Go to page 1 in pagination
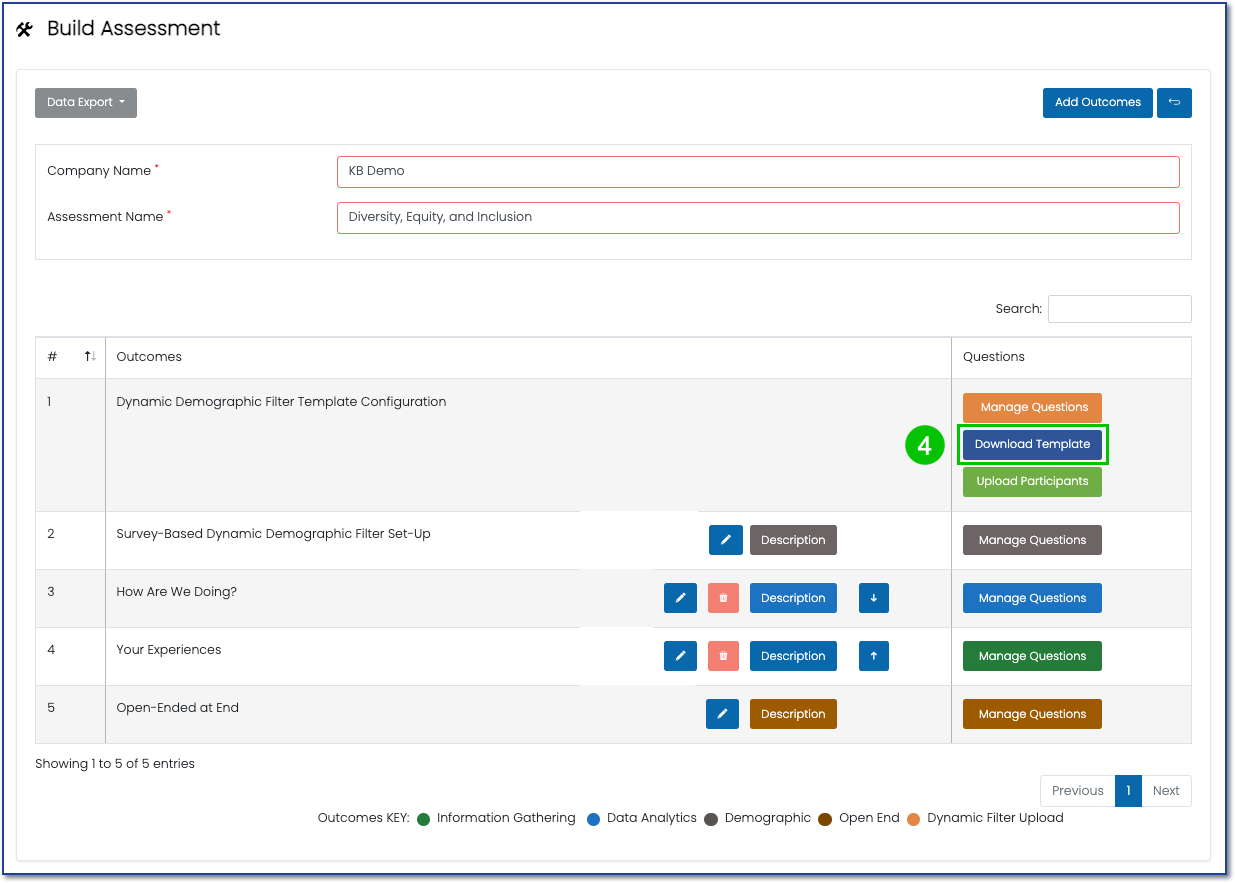This screenshot has height=883, width=1235. [x=1128, y=790]
